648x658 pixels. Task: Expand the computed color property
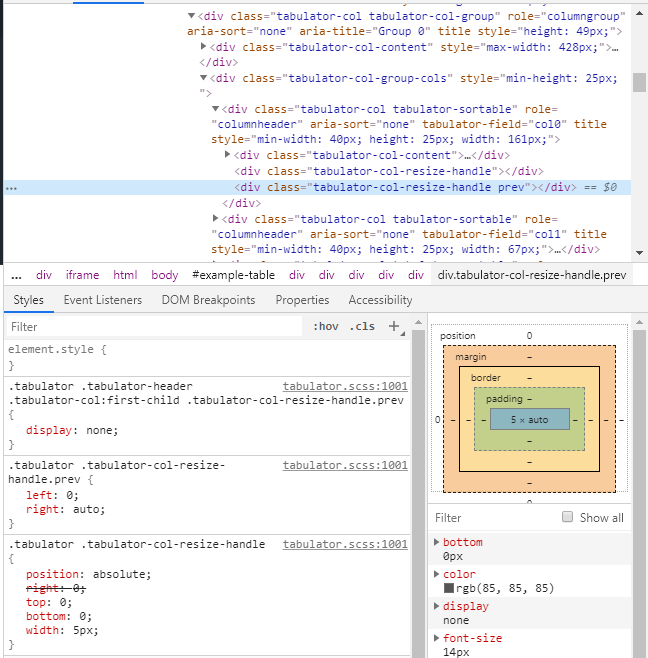tap(436, 574)
